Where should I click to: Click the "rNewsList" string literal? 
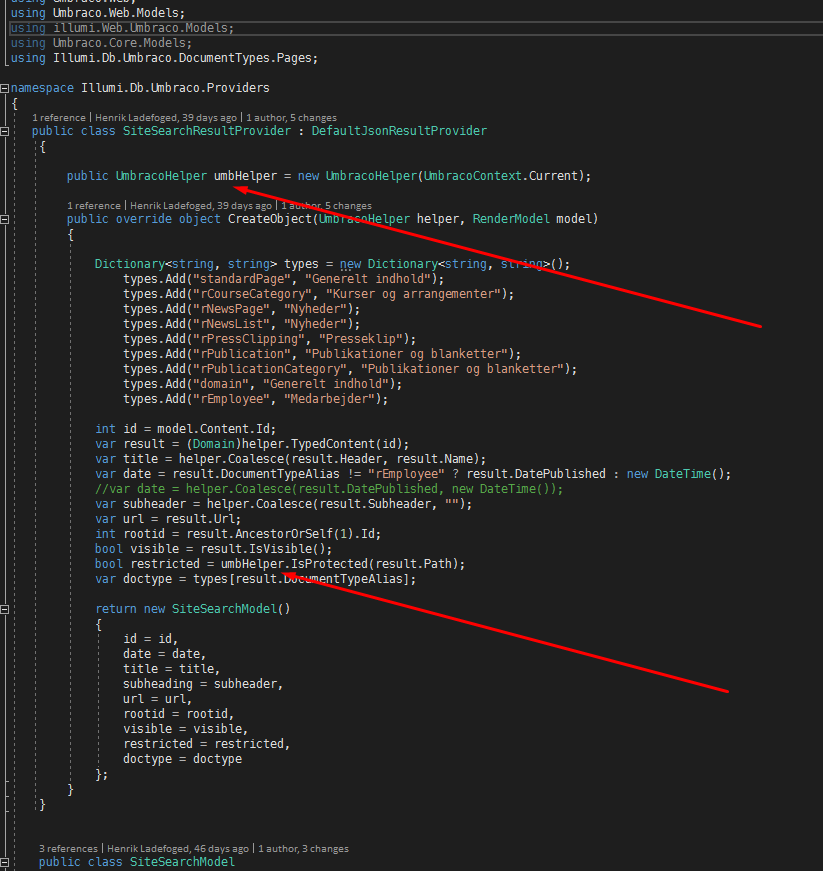point(232,324)
